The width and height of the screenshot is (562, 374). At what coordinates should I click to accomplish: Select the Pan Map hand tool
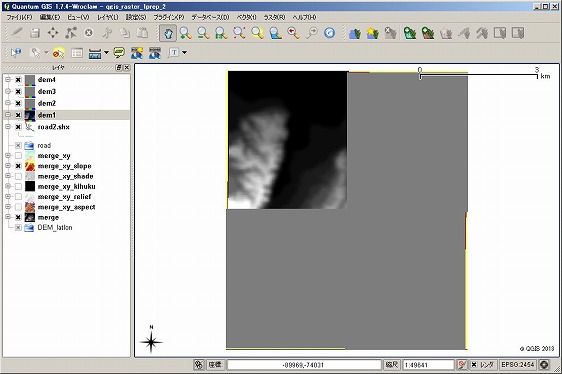[168, 33]
